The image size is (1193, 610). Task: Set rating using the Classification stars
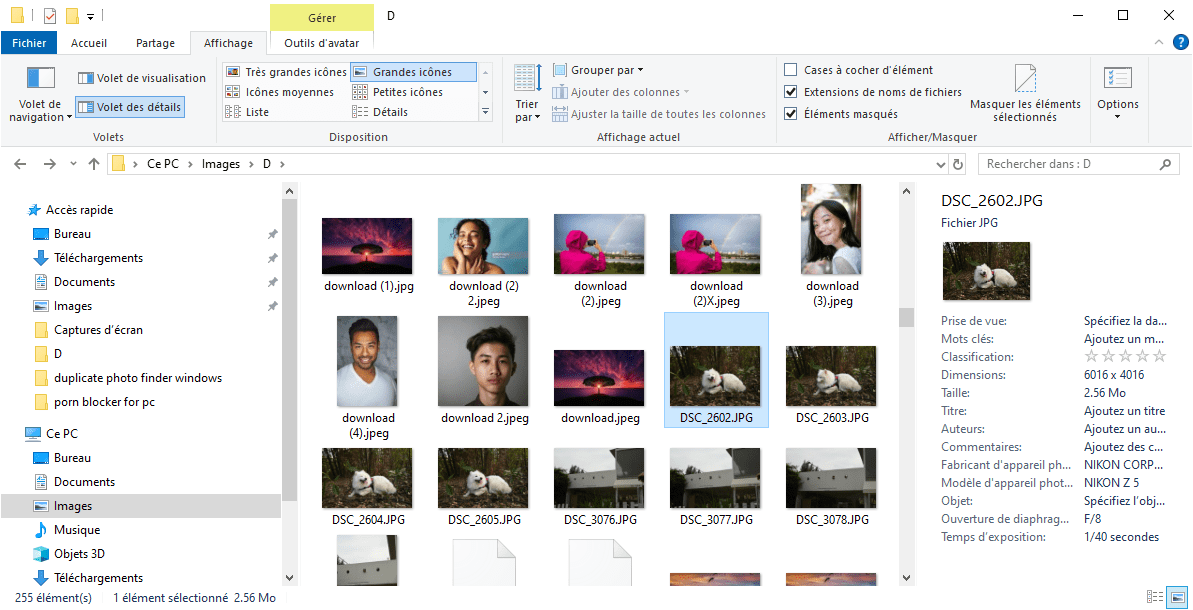(x=1125, y=356)
